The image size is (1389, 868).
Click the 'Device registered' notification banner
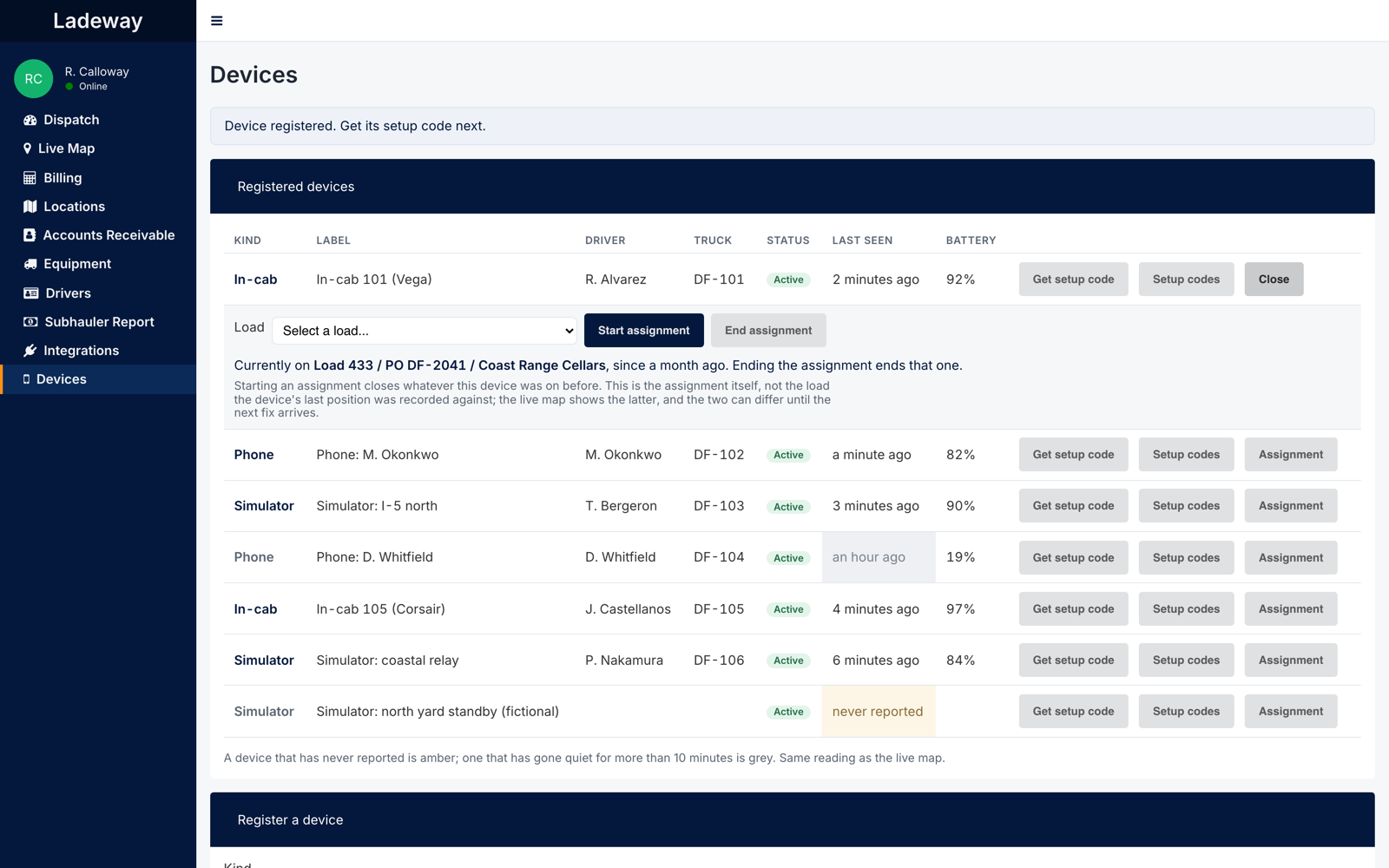792,126
